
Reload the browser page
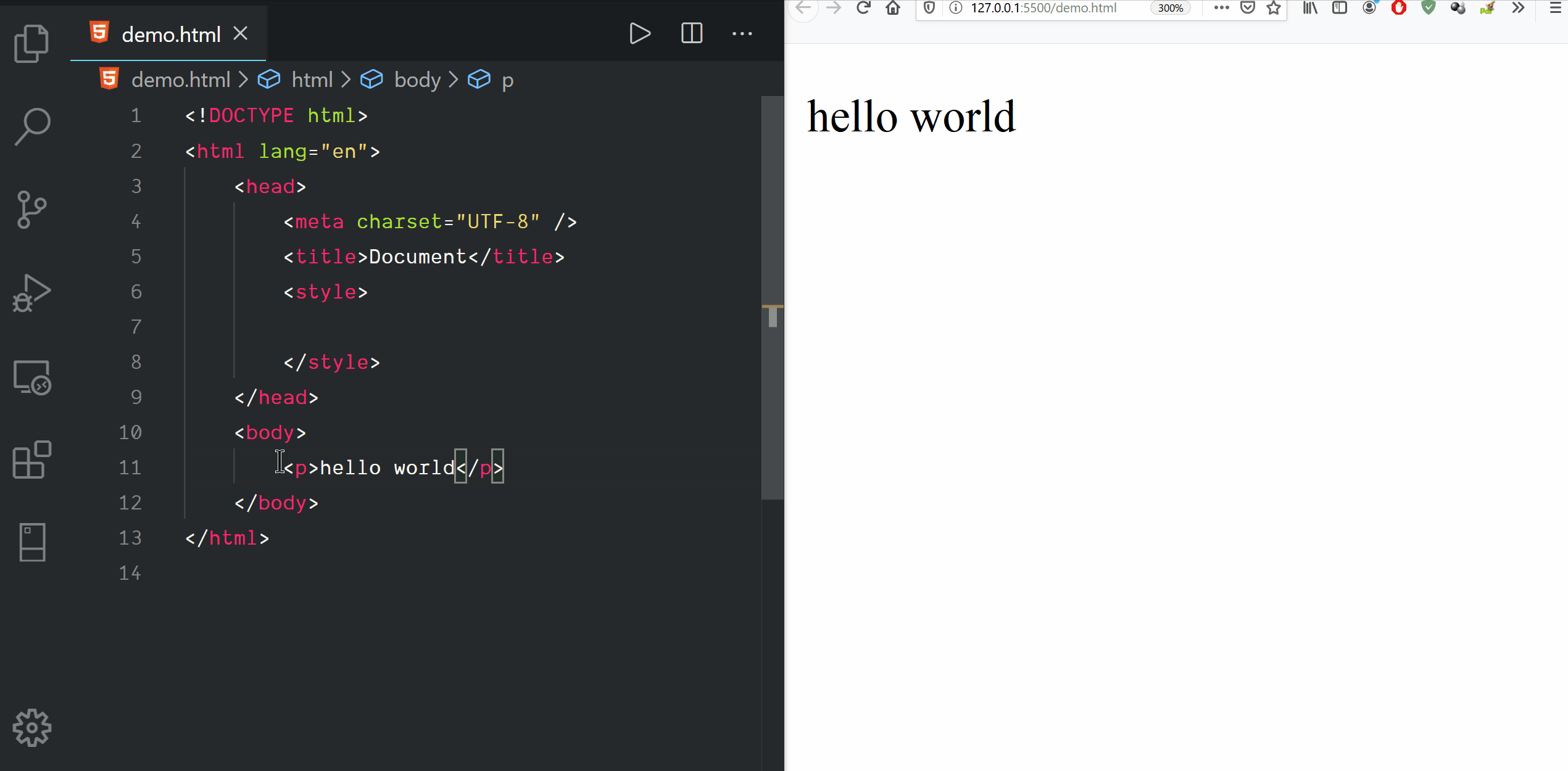pos(863,8)
